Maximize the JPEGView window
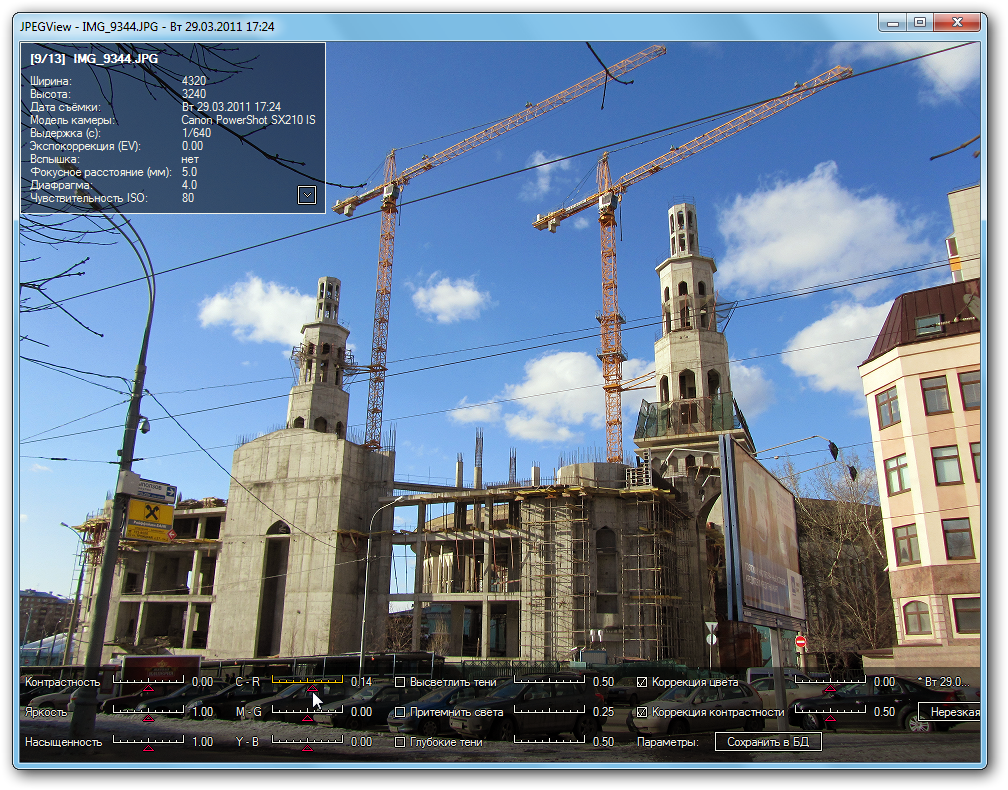The height and width of the screenshot is (790, 1008). click(919, 21)
